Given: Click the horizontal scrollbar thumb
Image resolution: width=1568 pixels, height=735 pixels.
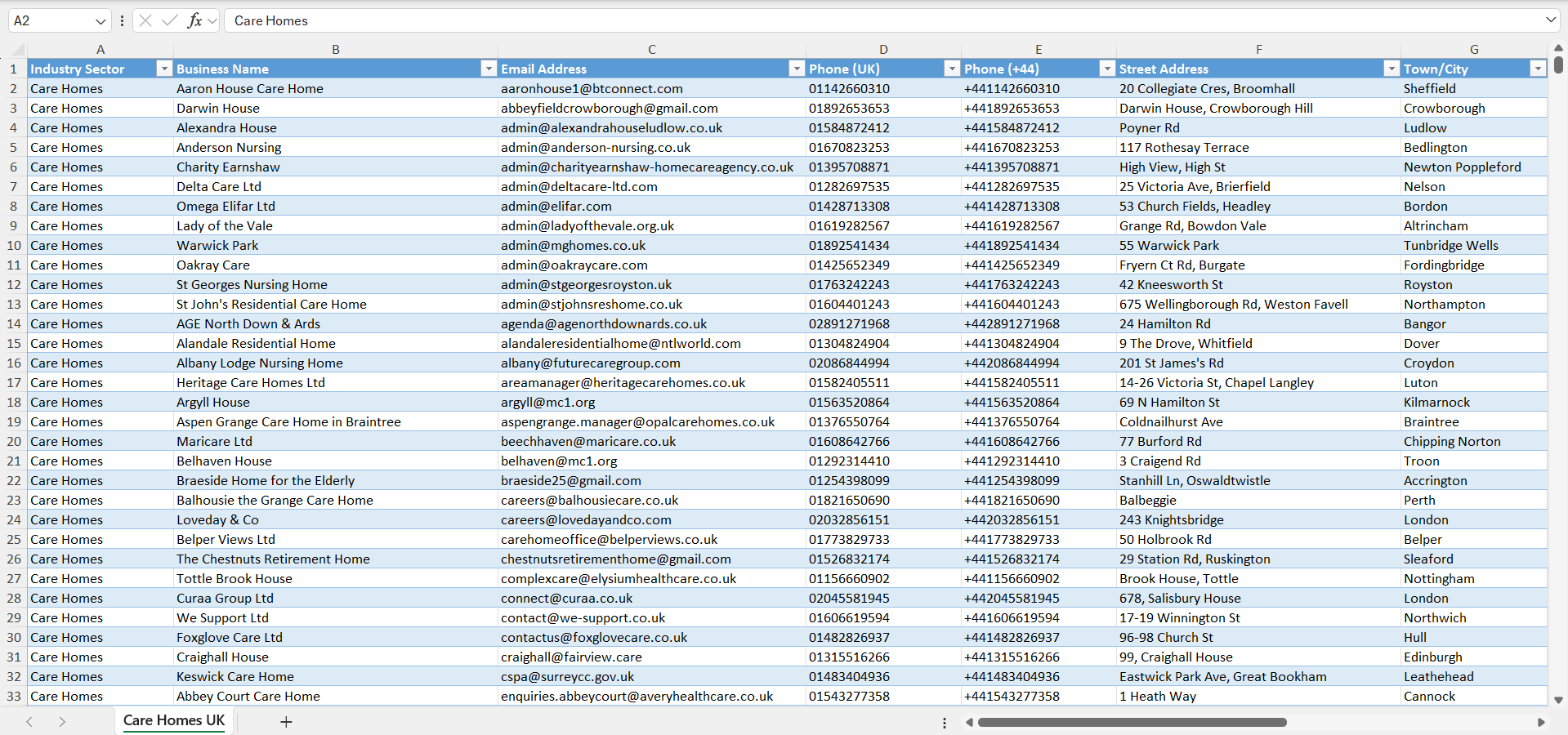Looking at the screenshot, I should (x=1132, y=722).
